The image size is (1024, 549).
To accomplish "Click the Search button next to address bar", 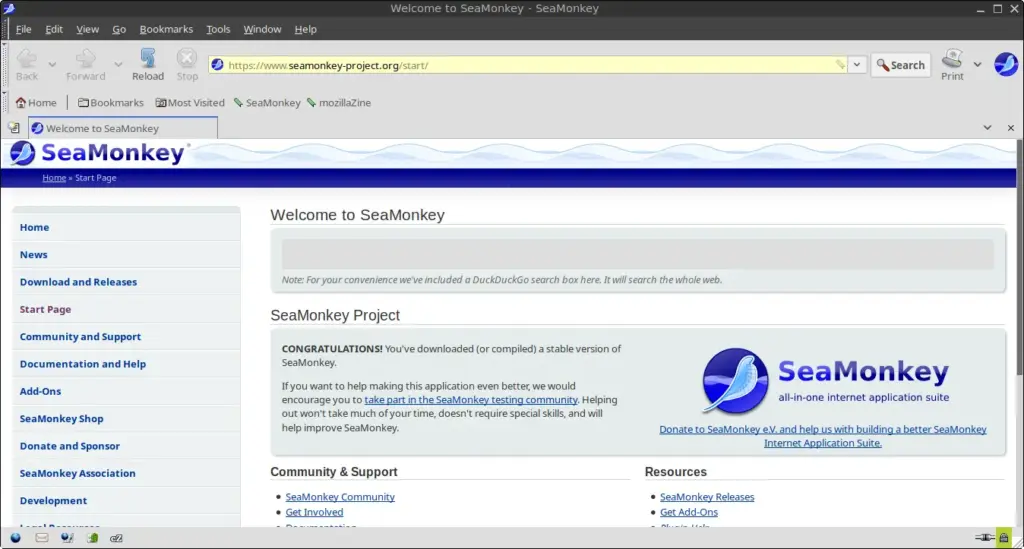I will coord(901,65).
